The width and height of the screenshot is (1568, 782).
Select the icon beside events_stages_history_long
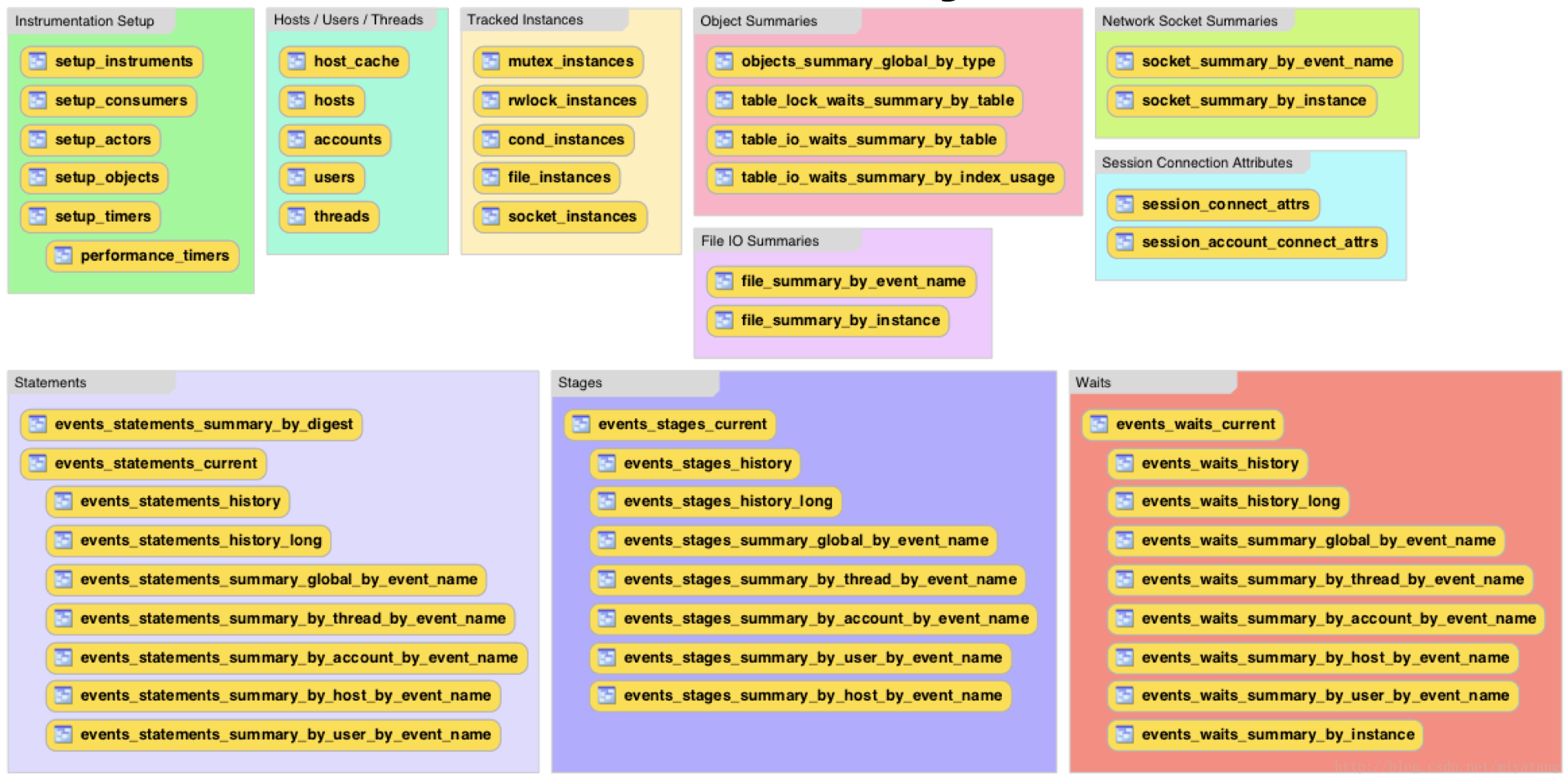click(606, 501)
